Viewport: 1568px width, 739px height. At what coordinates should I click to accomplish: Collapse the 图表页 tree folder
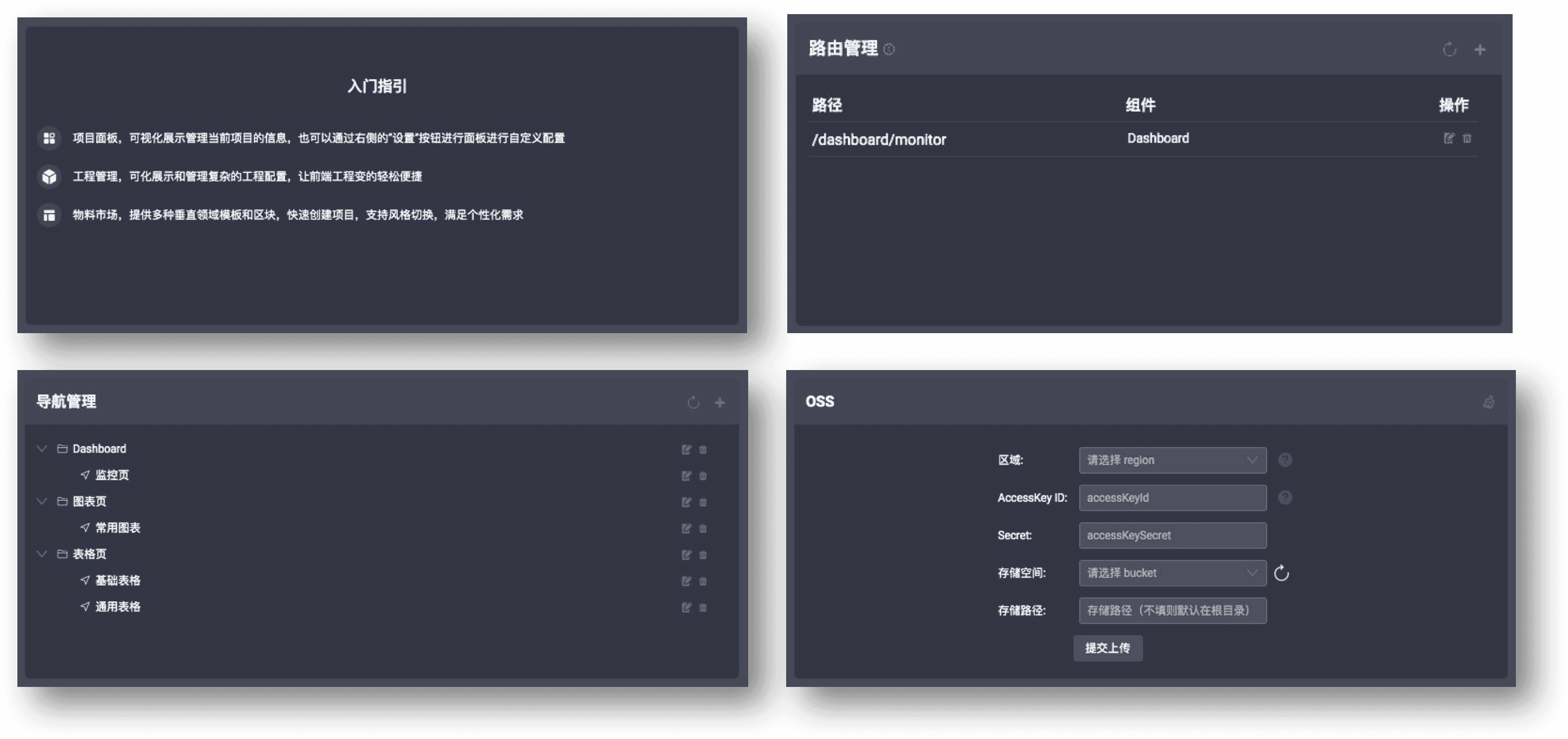[41, 501]
